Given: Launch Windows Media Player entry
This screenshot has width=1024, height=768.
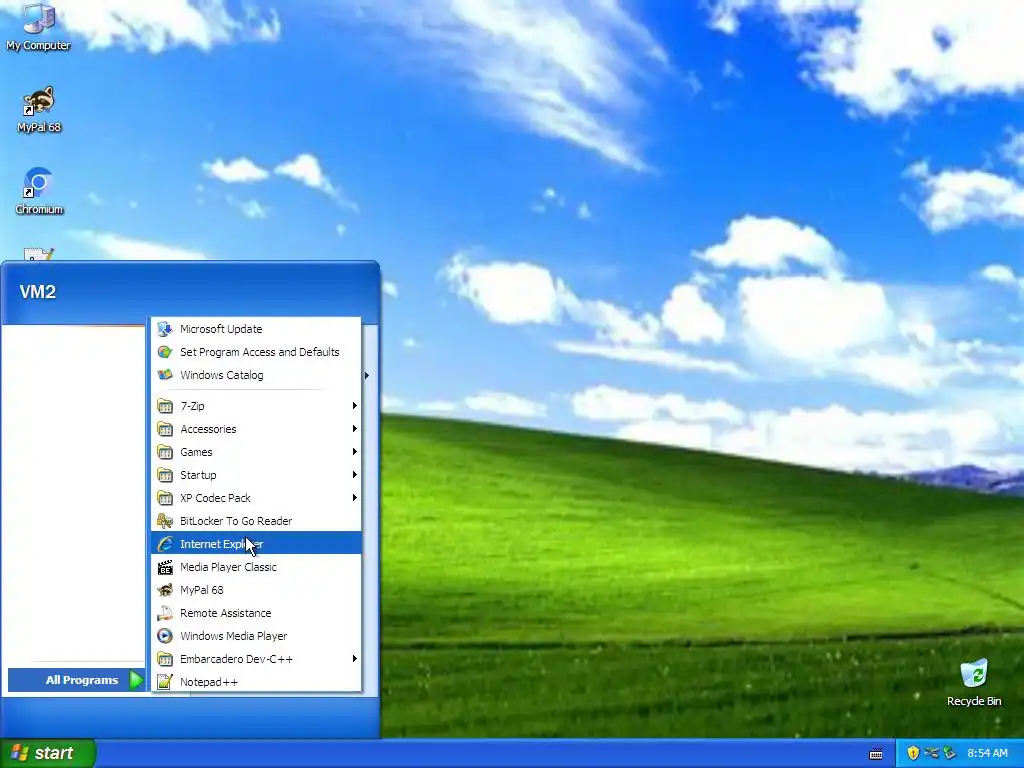Looking at the screenshot, I should (256, 636).
